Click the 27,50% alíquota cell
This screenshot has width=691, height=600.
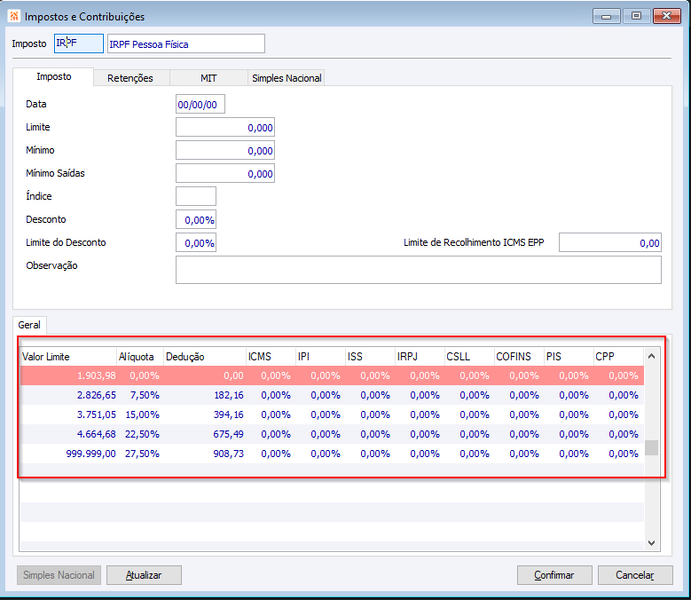[140, 453]
